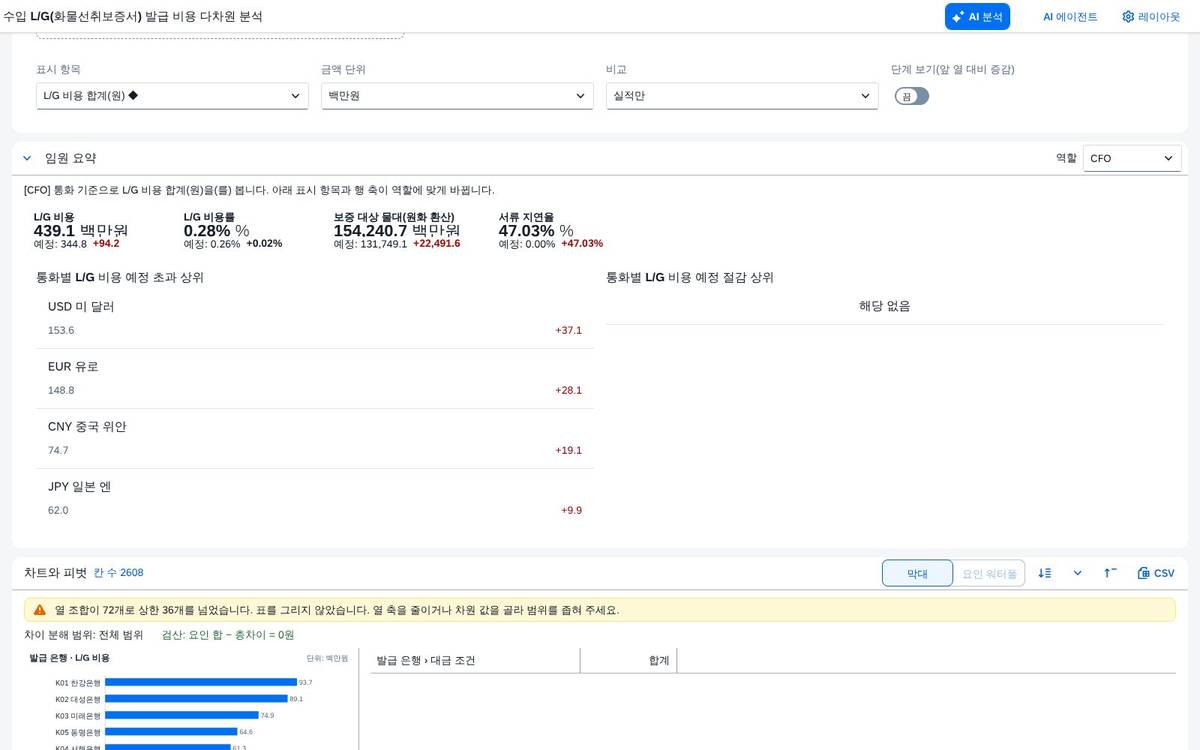Open the 금액 단위 dropdown
The width and height of the screenshot is (1200, 750).
click(457, 96)
